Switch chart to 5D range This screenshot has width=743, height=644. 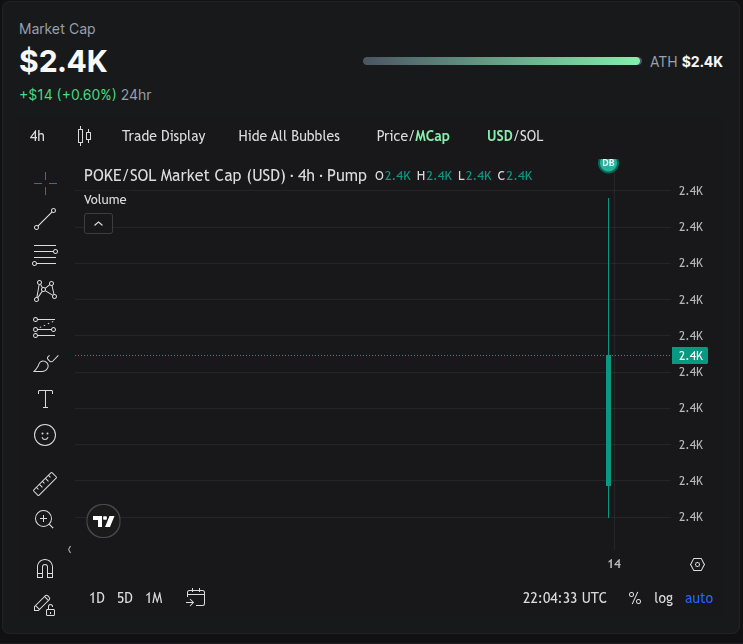(x=124, y=598)
